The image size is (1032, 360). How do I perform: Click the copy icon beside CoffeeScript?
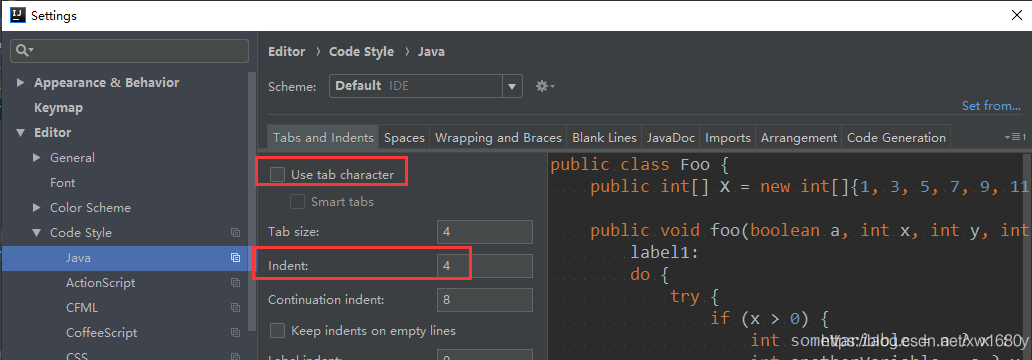click(235, 333)
